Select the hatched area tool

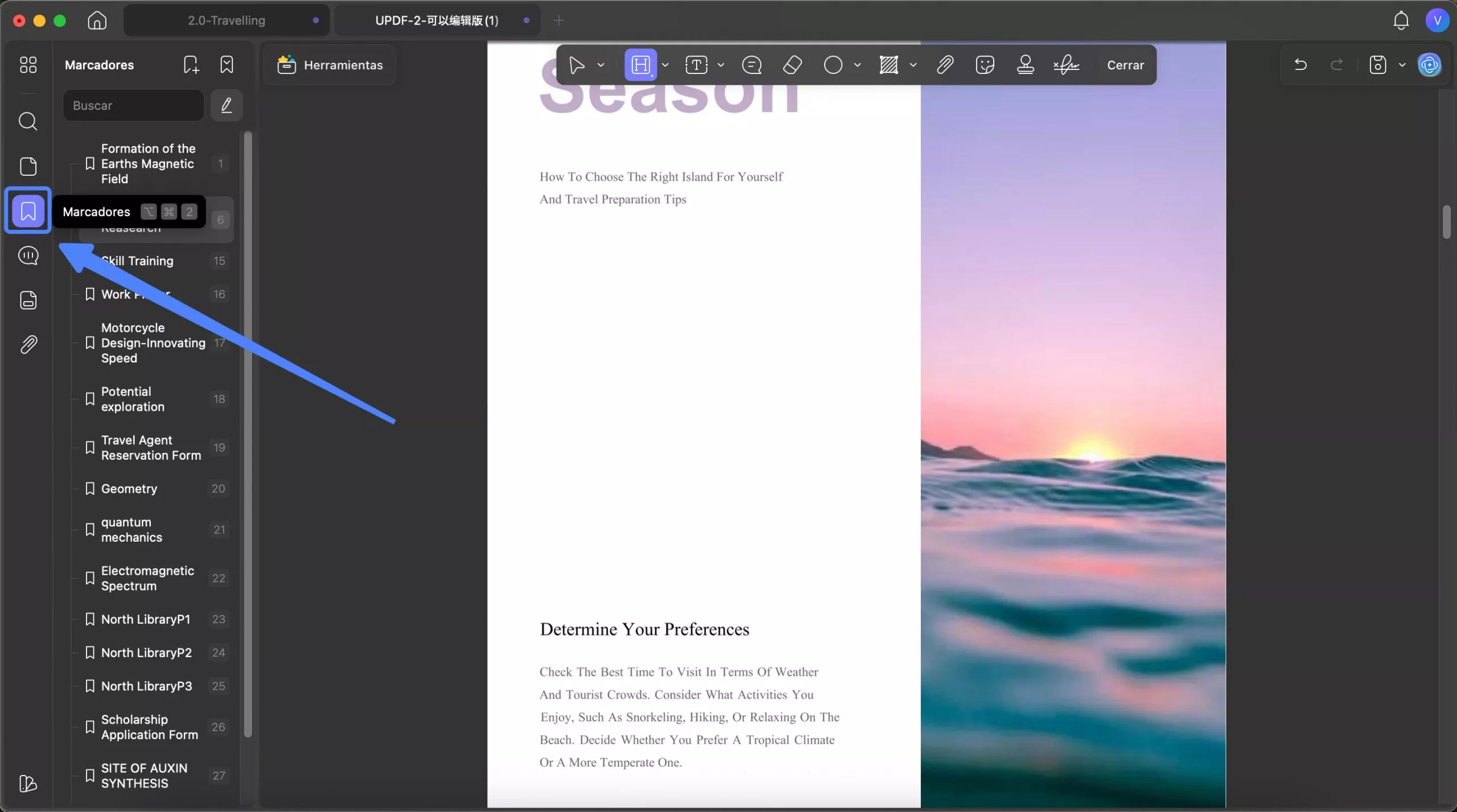point(889,65)
